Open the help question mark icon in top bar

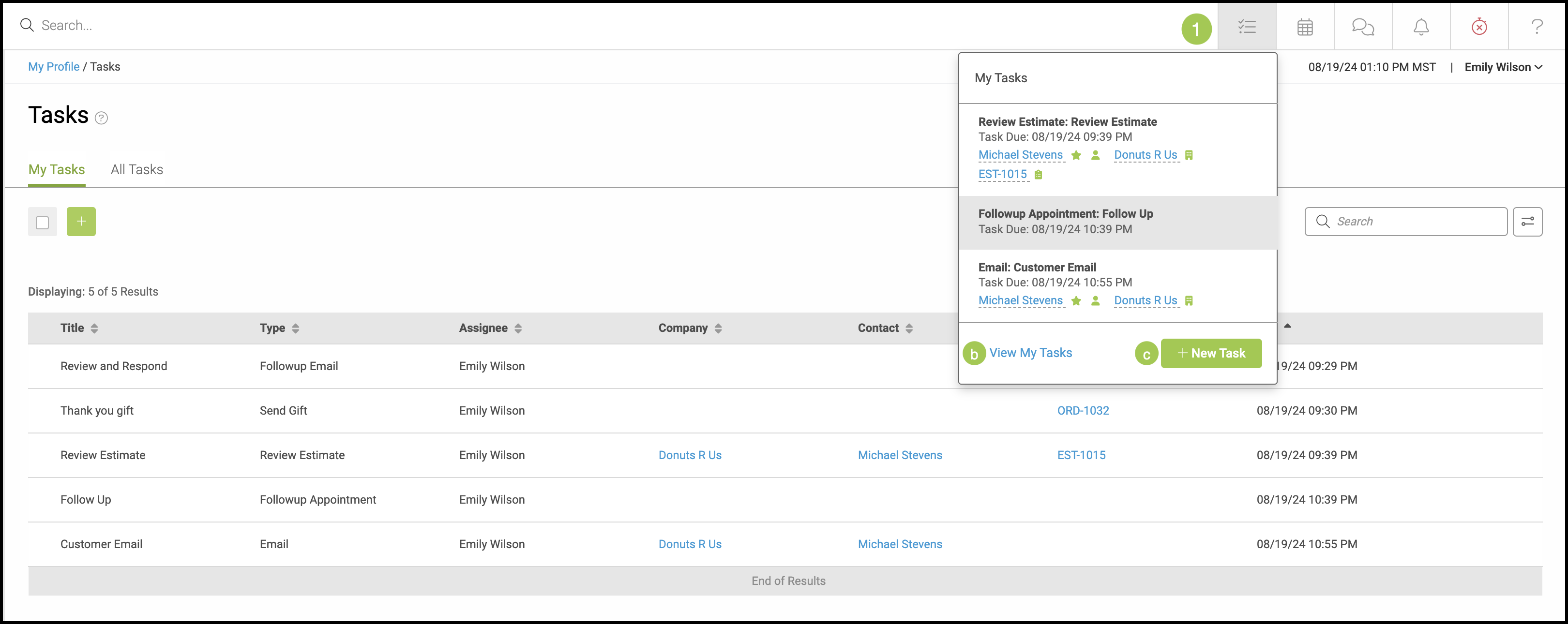click(1537, 27)
